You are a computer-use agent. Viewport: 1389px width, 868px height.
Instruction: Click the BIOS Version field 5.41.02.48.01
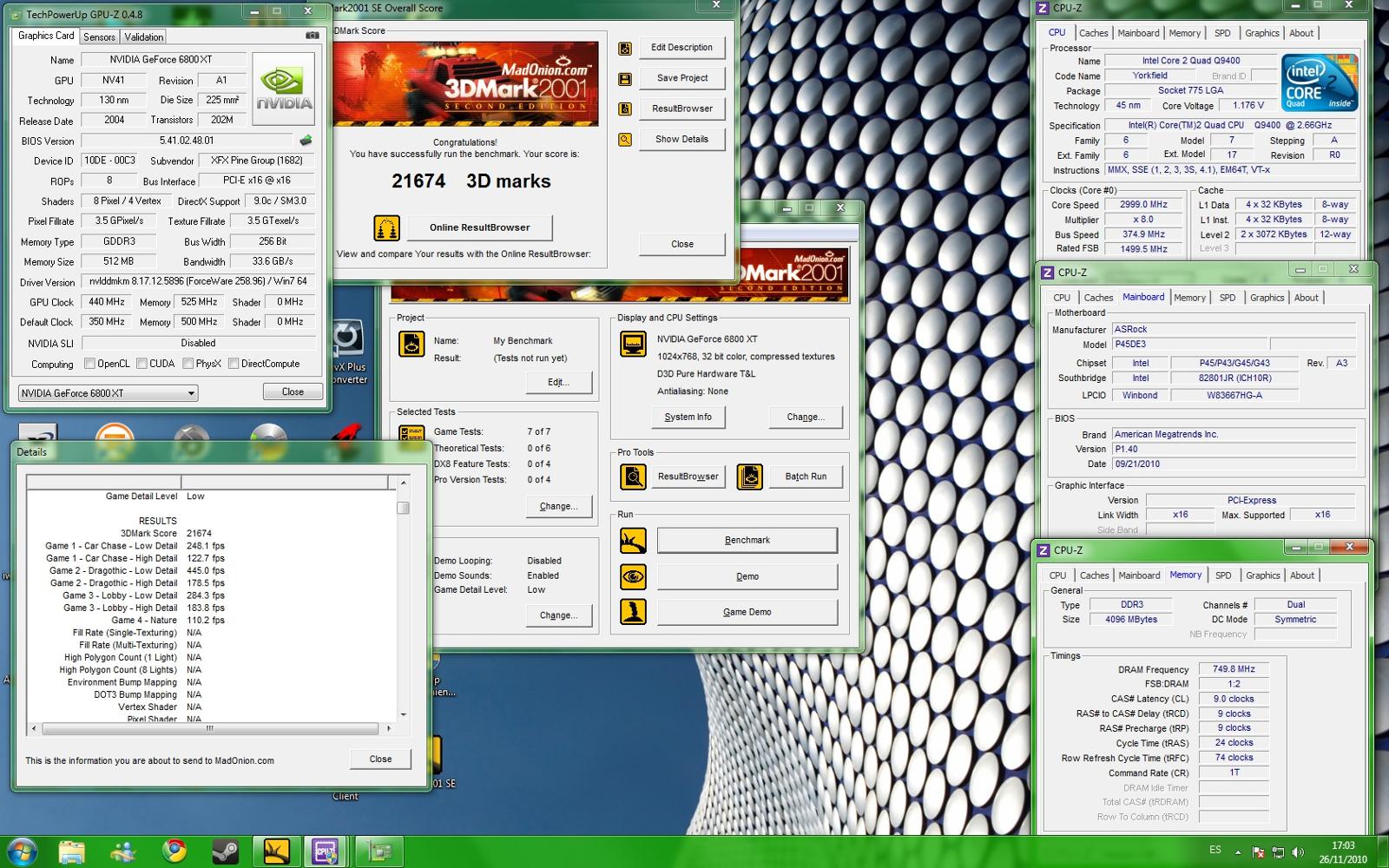pos(188,141)
